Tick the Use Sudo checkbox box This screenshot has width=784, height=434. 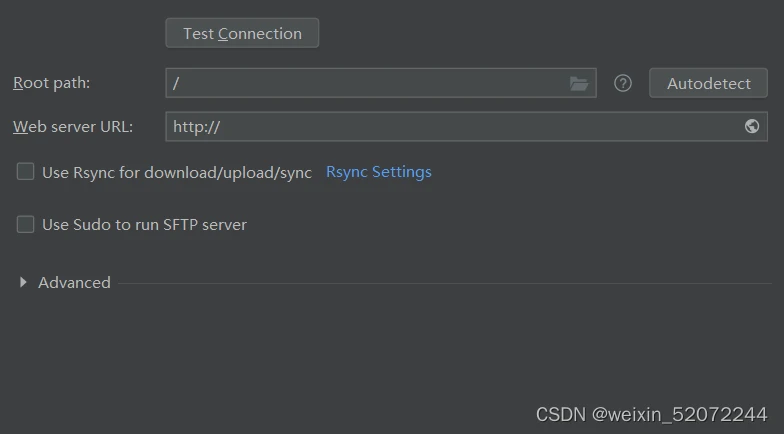(26, 224)
